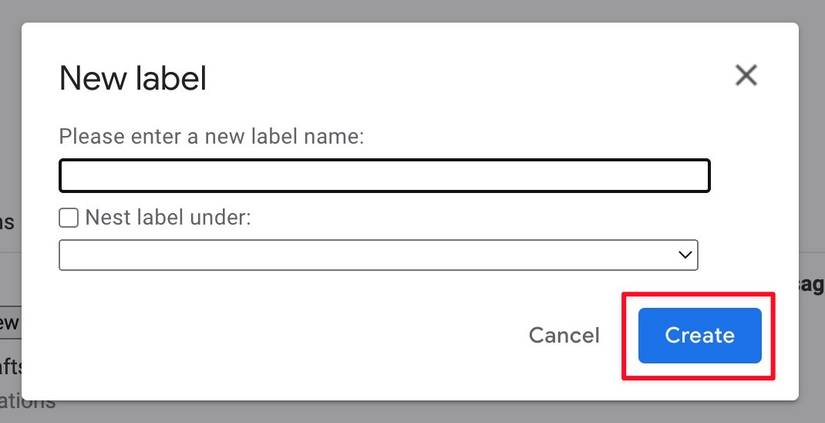Select the combo box under Nest label

click(x=378, y=255)
